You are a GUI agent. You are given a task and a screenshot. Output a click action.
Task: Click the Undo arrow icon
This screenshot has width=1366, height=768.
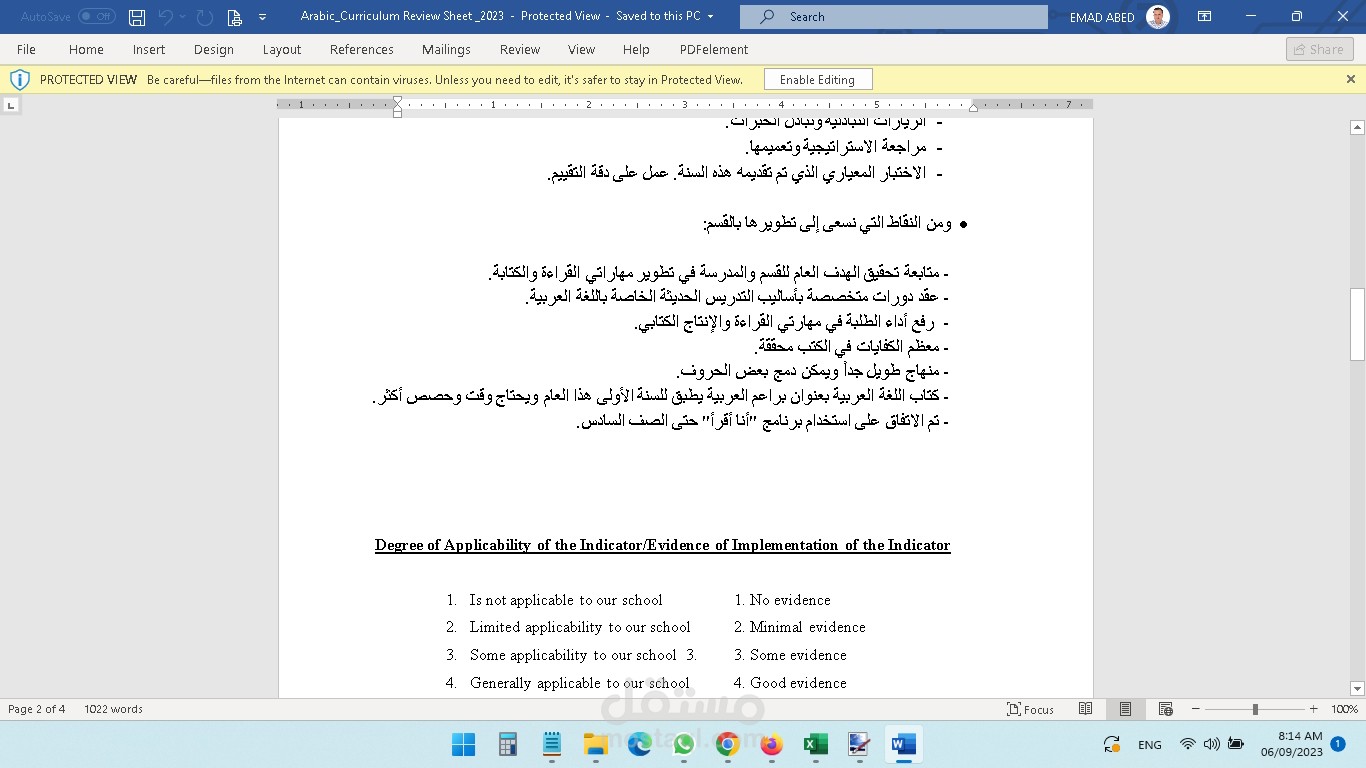[166, 17]
